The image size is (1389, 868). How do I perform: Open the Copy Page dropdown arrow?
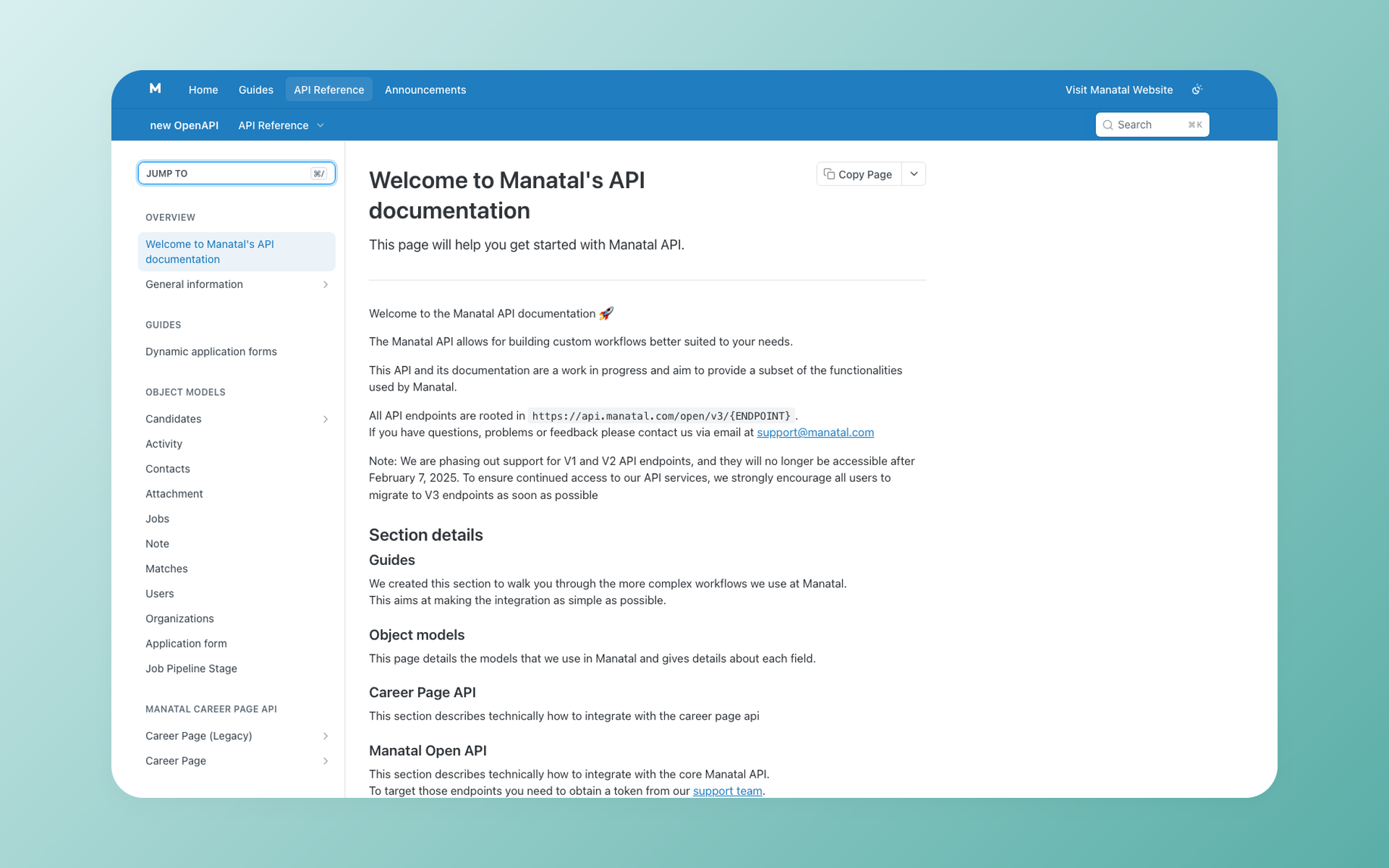click(914, 174)
